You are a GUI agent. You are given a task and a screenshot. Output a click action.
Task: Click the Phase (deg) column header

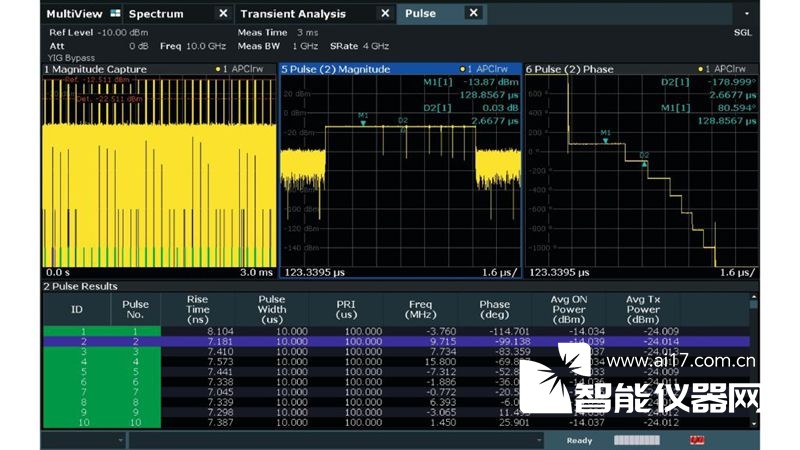pyautogui.click(x=494, y=309)
